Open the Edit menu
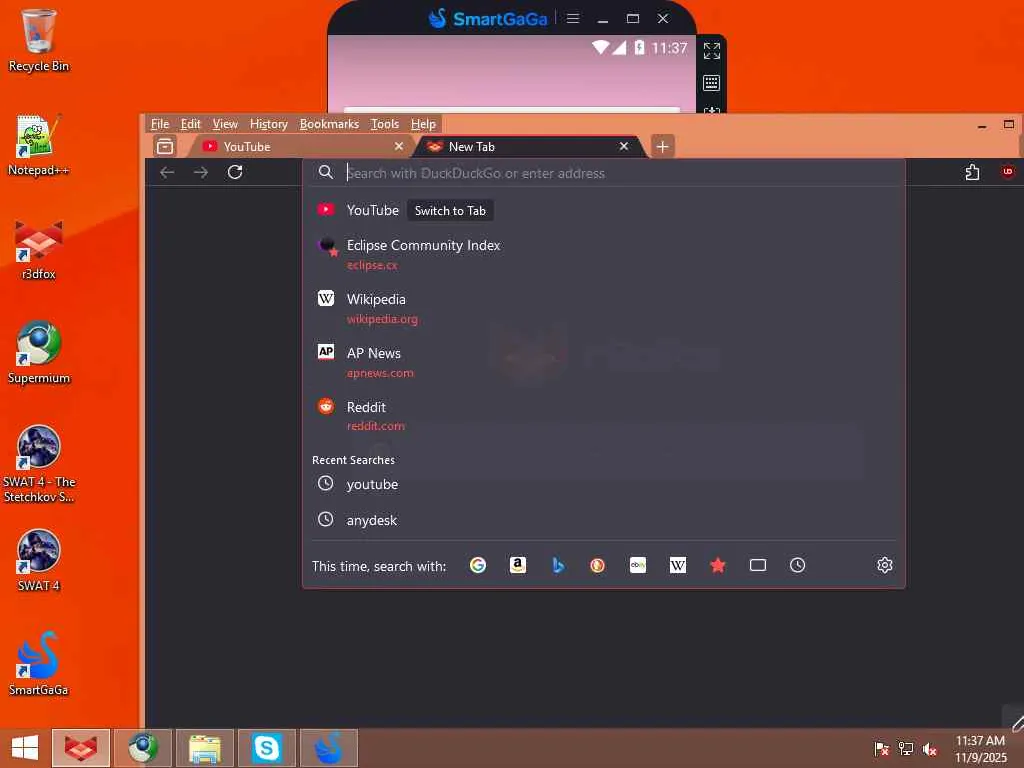This screenshot has width=1024, height=768. [x=190, y=123]
